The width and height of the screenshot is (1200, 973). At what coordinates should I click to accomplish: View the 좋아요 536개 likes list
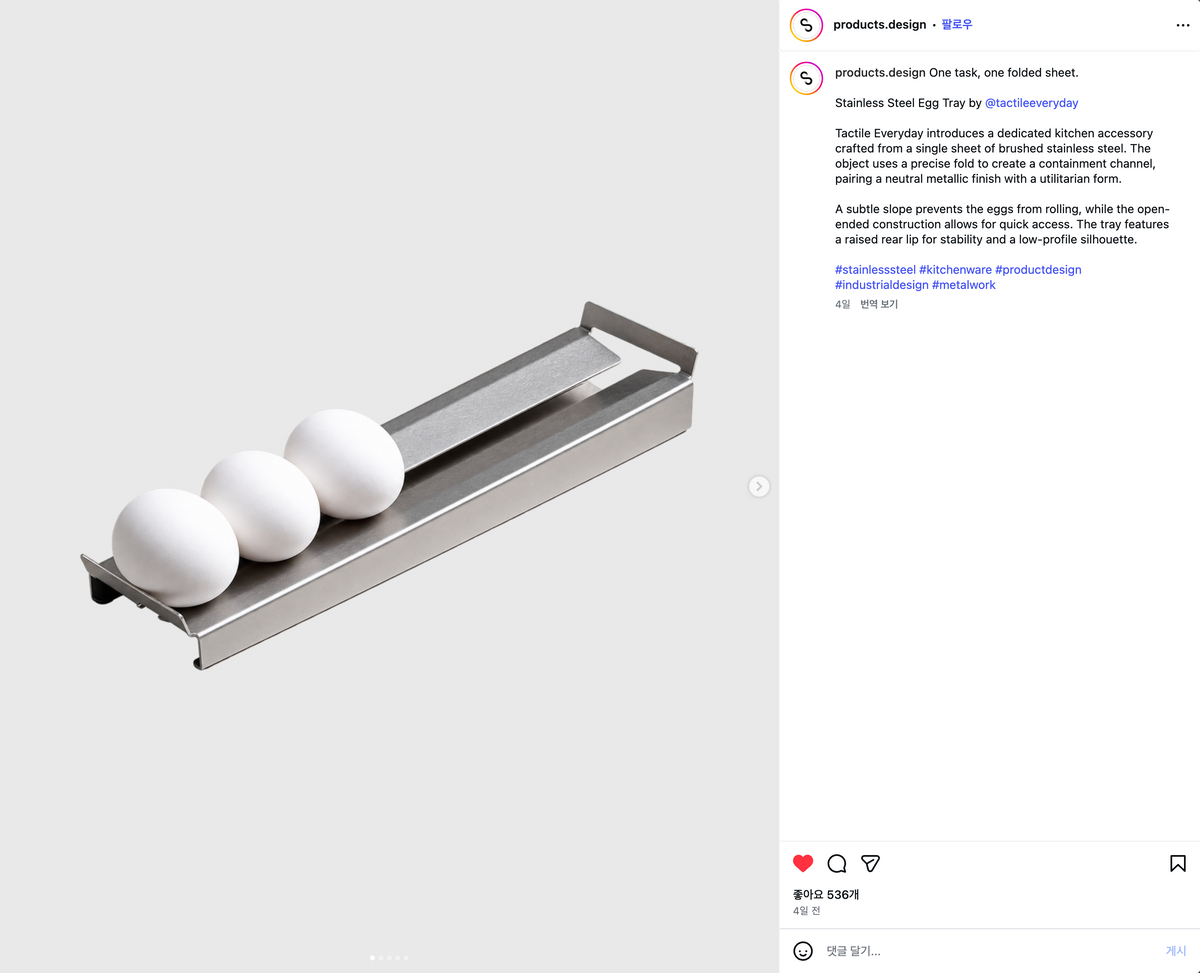[x=826, y=894]
